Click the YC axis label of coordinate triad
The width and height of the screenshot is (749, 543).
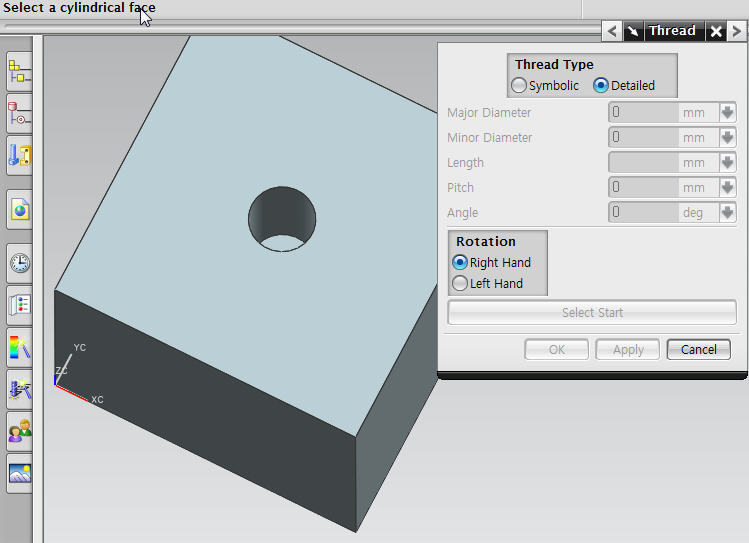point(80,348)
